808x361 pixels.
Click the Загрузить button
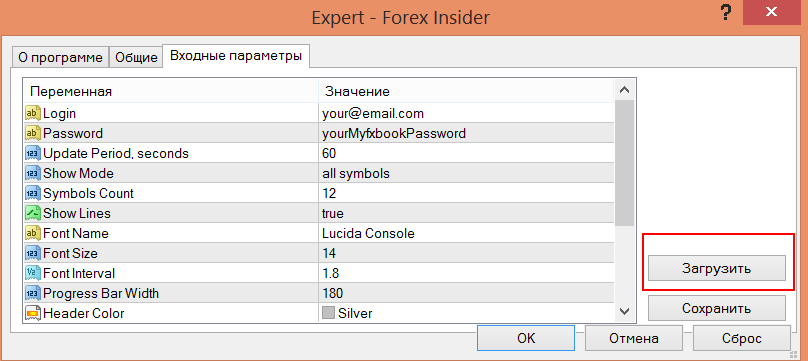716,269
